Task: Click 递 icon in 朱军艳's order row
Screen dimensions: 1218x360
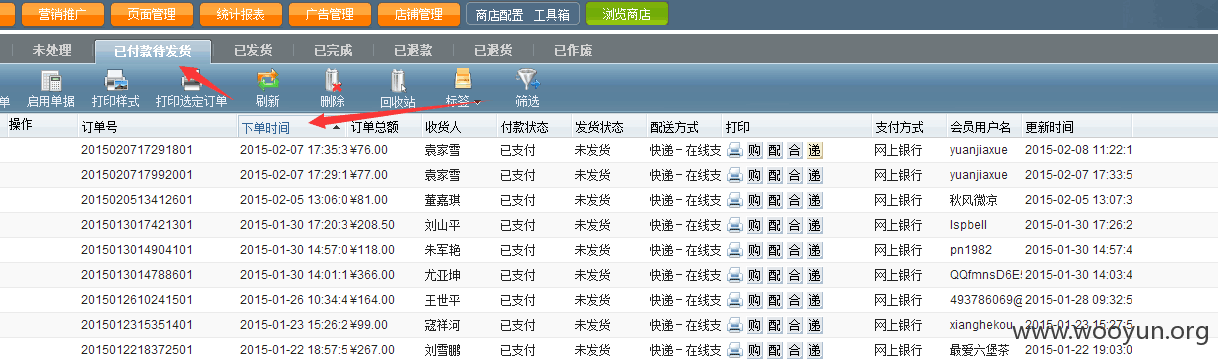Action: coord(814,250)
